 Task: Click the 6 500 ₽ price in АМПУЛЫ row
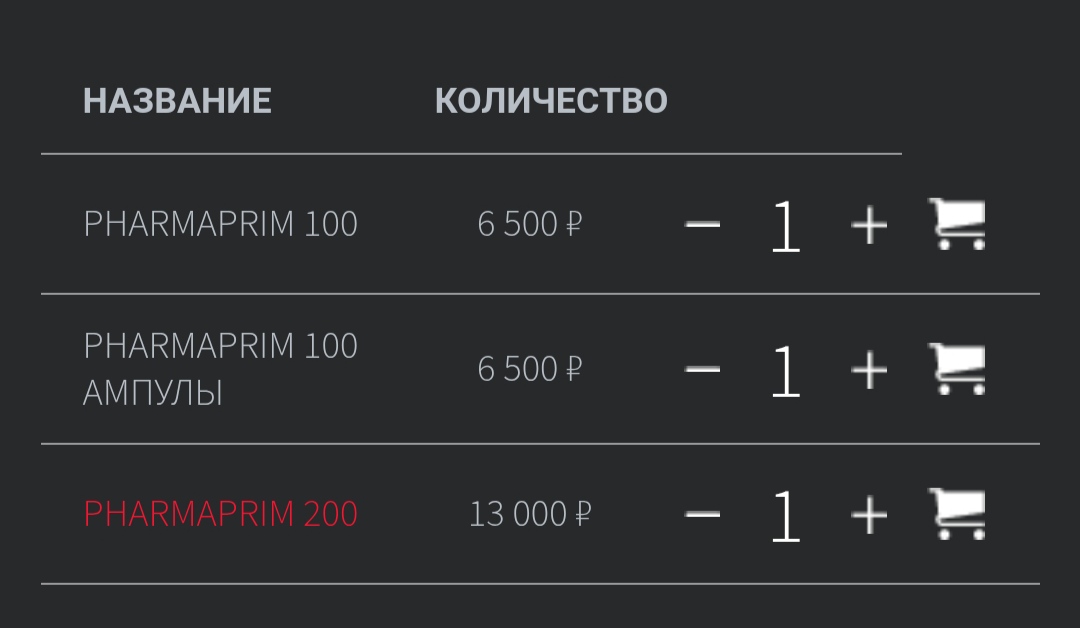pyautogui.click(x=530, y=369)
